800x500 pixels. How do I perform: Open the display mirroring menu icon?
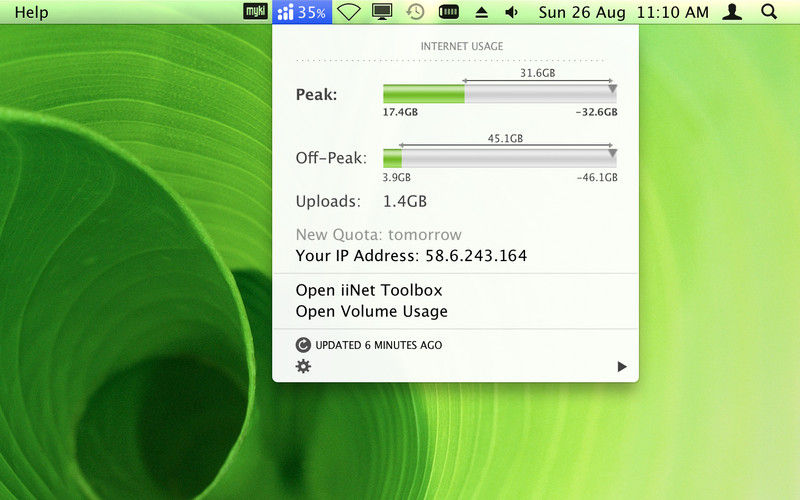pos(382,12)
